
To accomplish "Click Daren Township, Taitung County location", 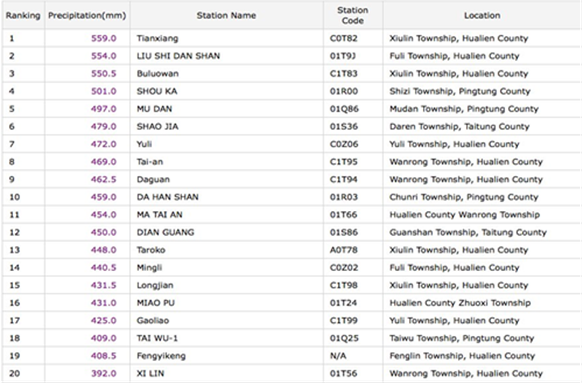I will (x=460, y=126).
